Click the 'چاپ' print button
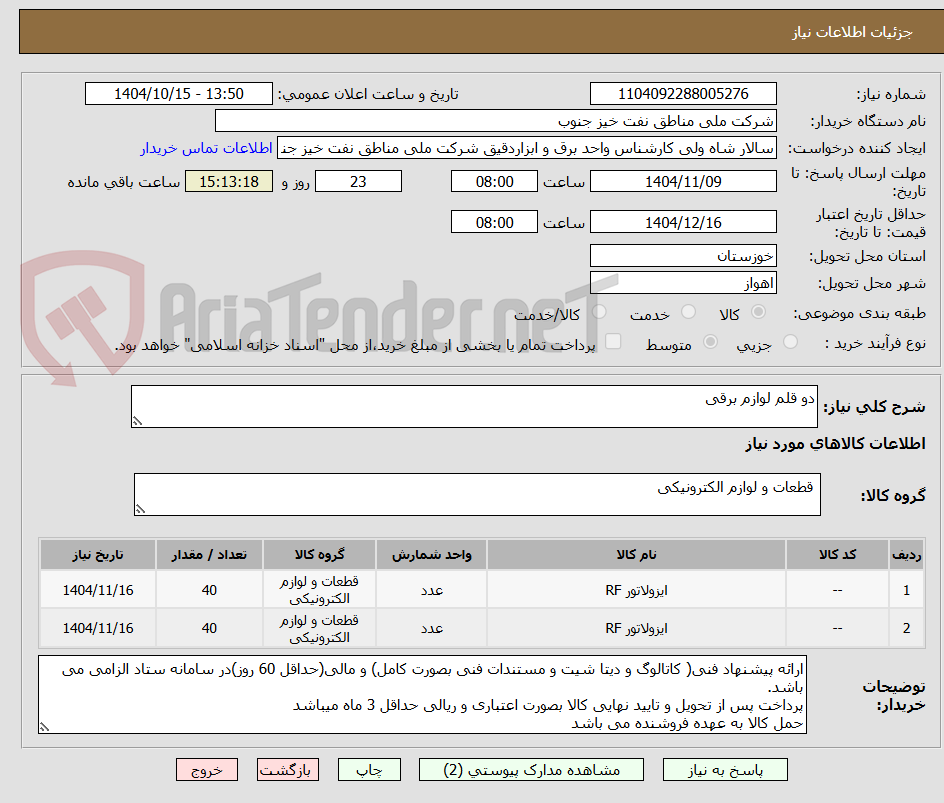This screenshot has width=944, height=803. tap(369, 770)
